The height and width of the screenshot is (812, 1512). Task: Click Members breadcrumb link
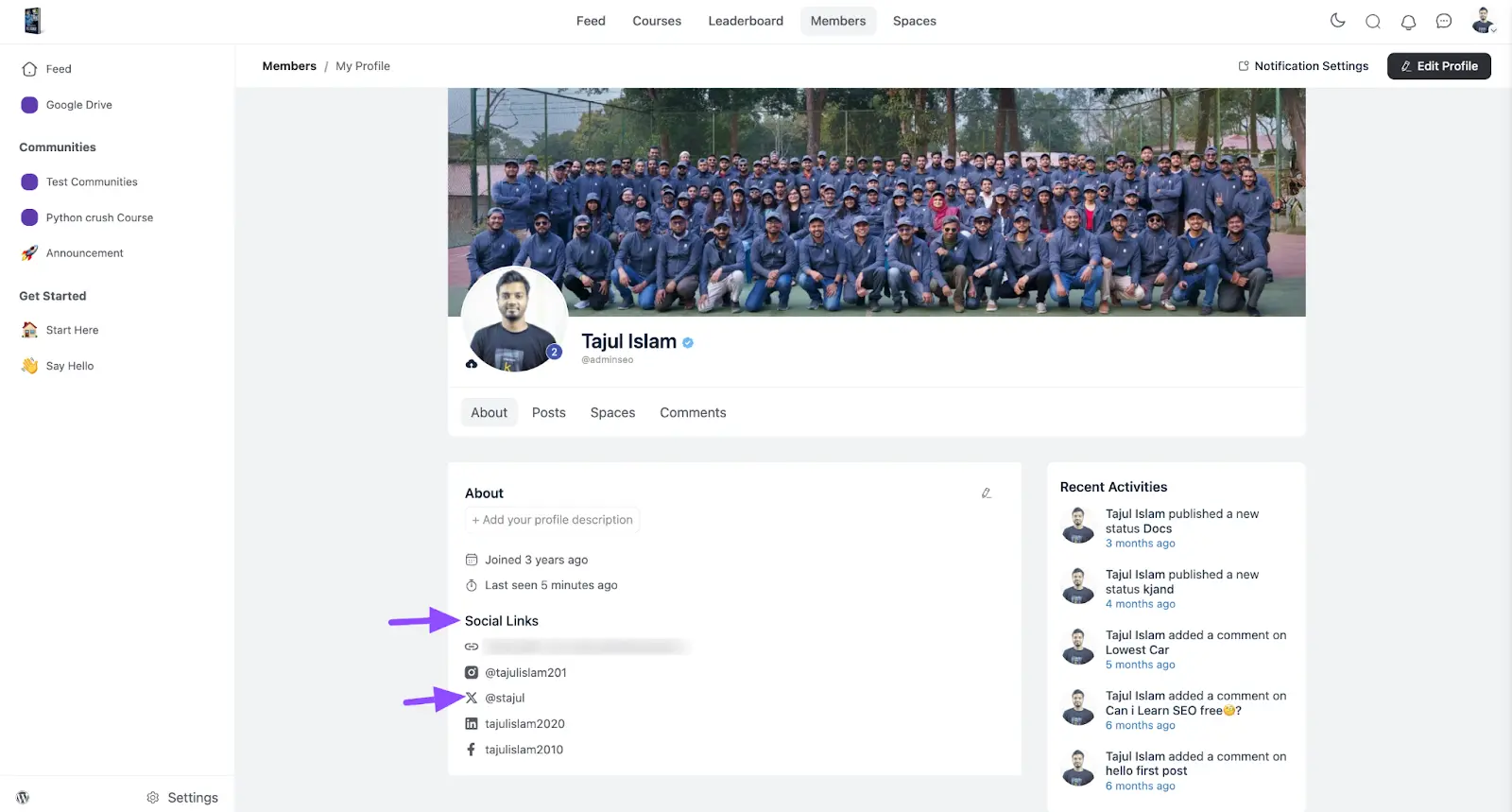coord(289,66)
